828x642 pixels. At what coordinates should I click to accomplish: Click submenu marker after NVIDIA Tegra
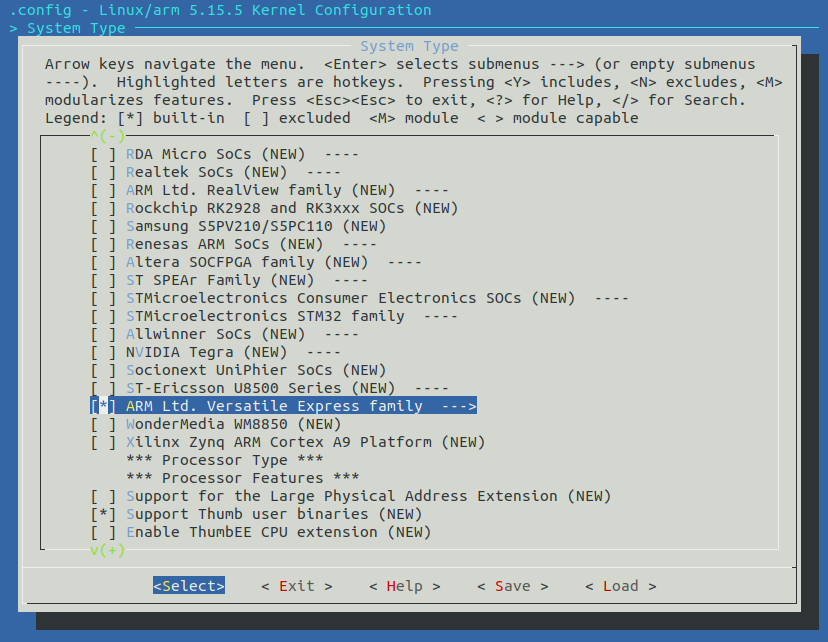click(x=324, y=352)
